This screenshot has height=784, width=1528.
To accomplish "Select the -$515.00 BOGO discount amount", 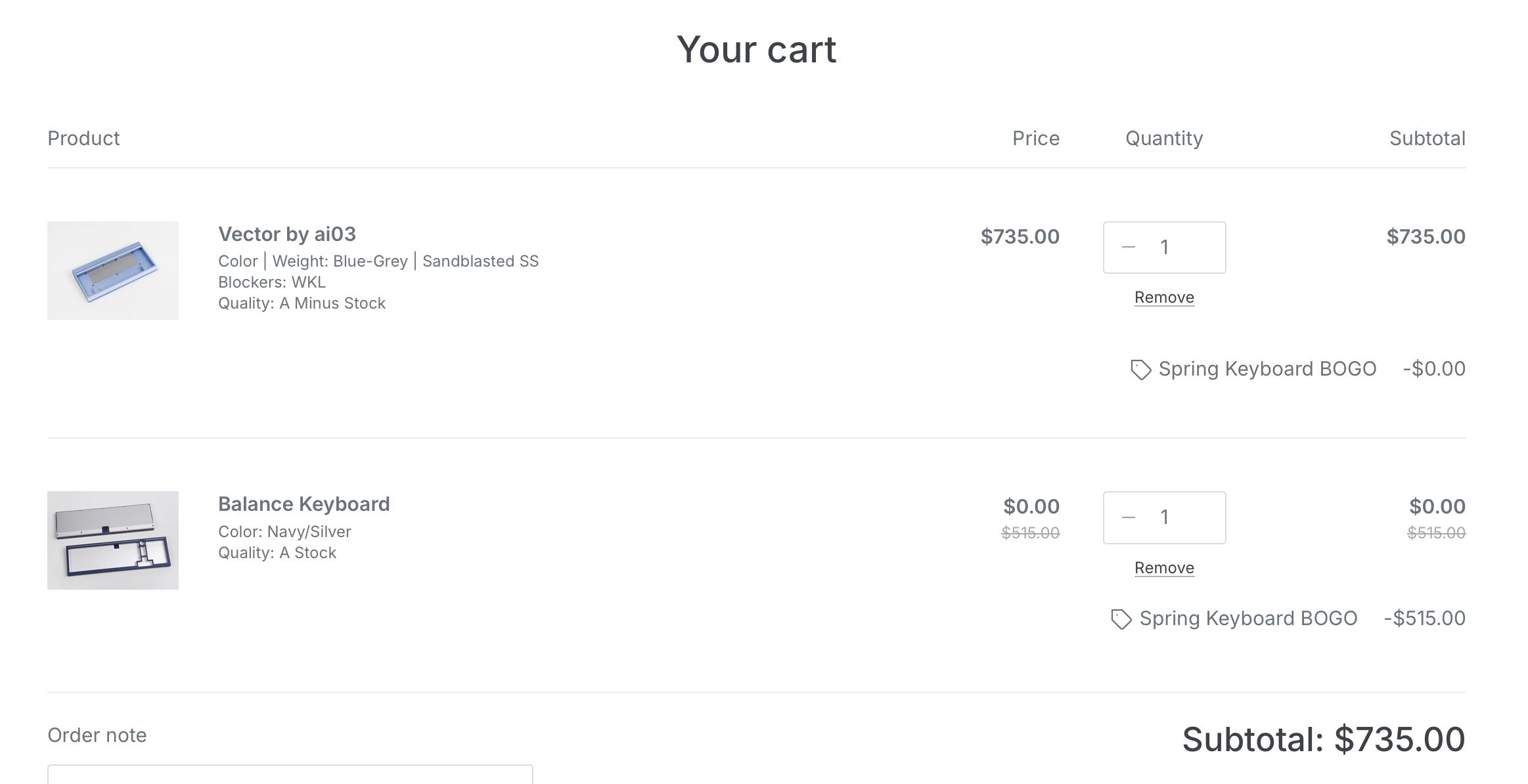I will click(1424, 619).
